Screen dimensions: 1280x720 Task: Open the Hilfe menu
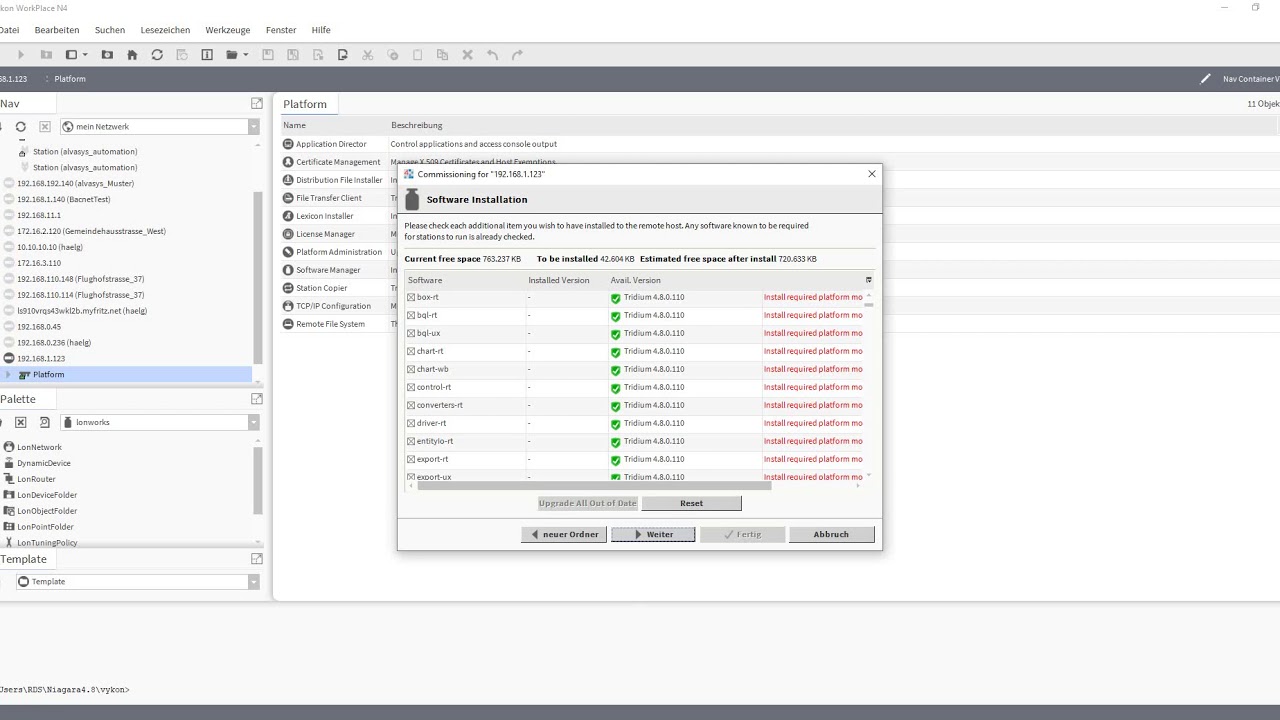(321, 30)
